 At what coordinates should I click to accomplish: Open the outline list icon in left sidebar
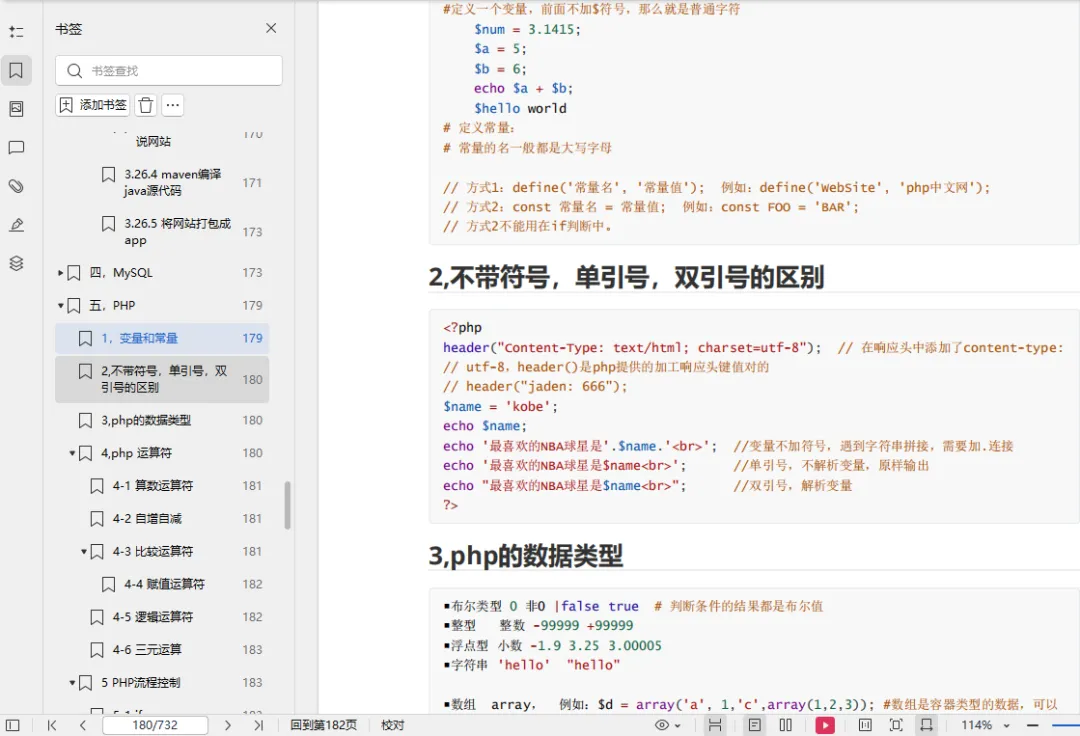pos(16,32)
